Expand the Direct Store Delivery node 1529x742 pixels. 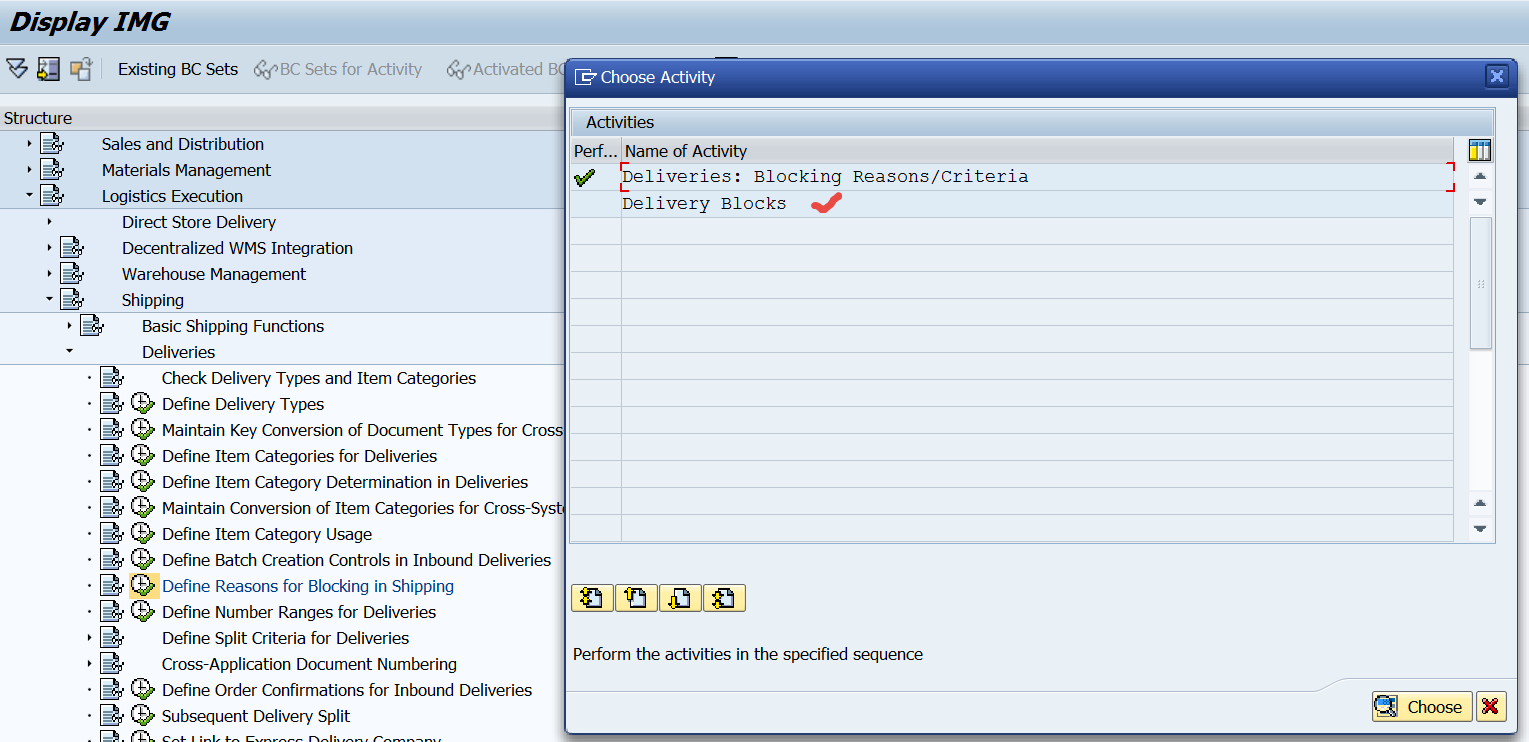click(49, 222)
